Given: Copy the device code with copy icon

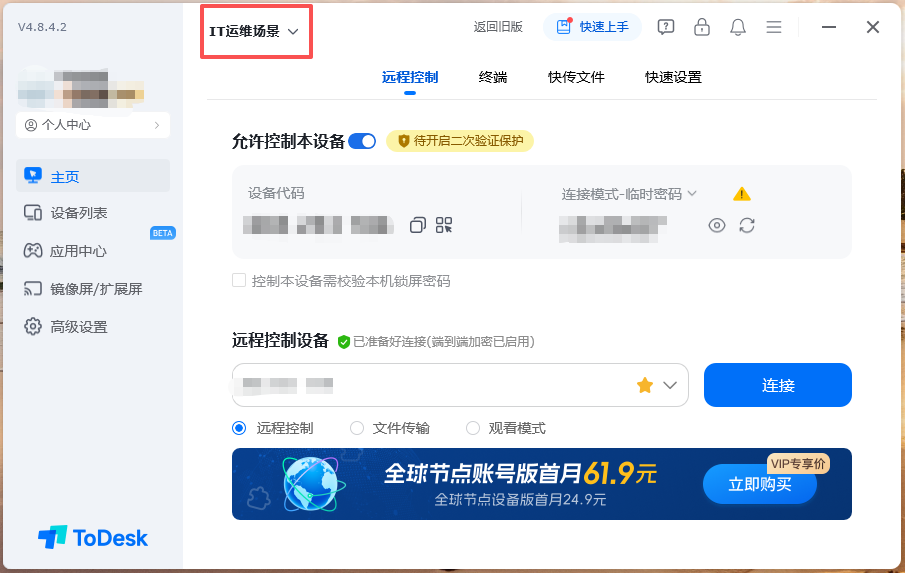Looking at the screenshot, I should (418, 225).
